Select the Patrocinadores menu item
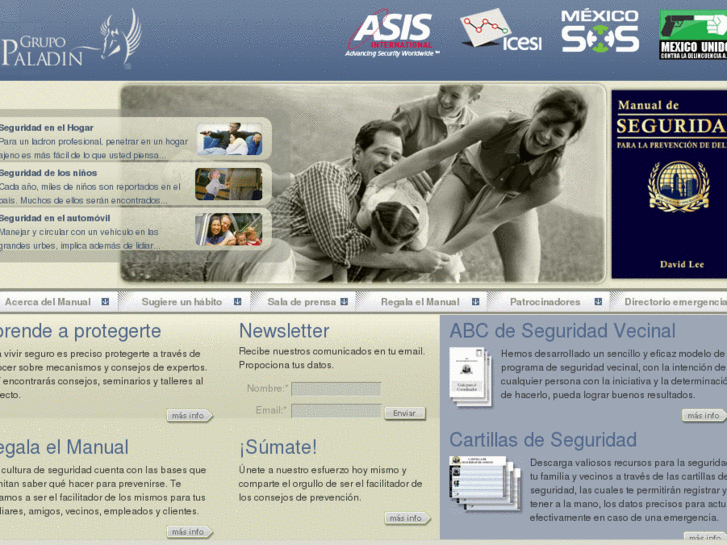 pos(545,302)
